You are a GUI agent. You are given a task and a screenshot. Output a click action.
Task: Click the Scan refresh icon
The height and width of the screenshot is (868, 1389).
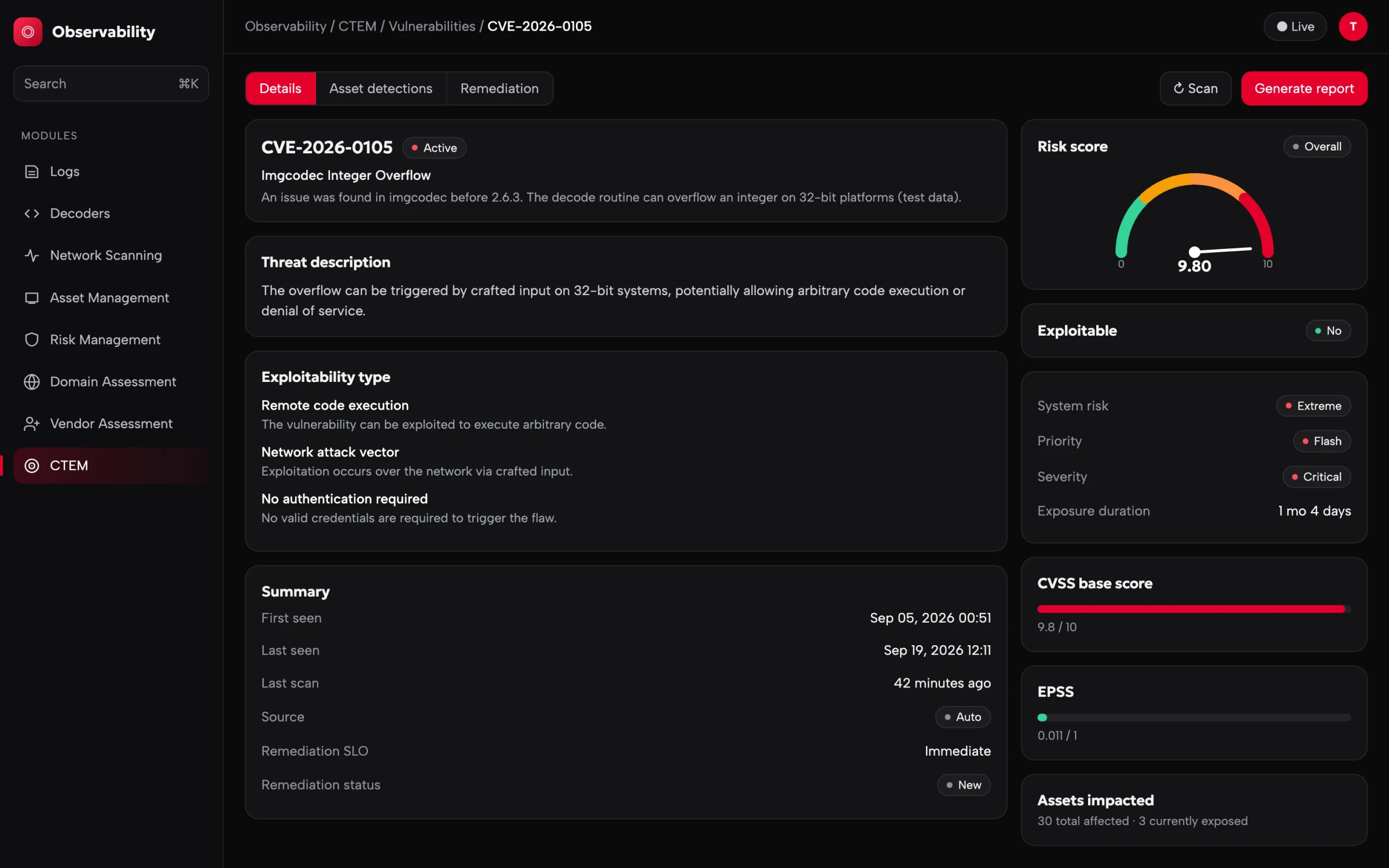point(1178,89)
